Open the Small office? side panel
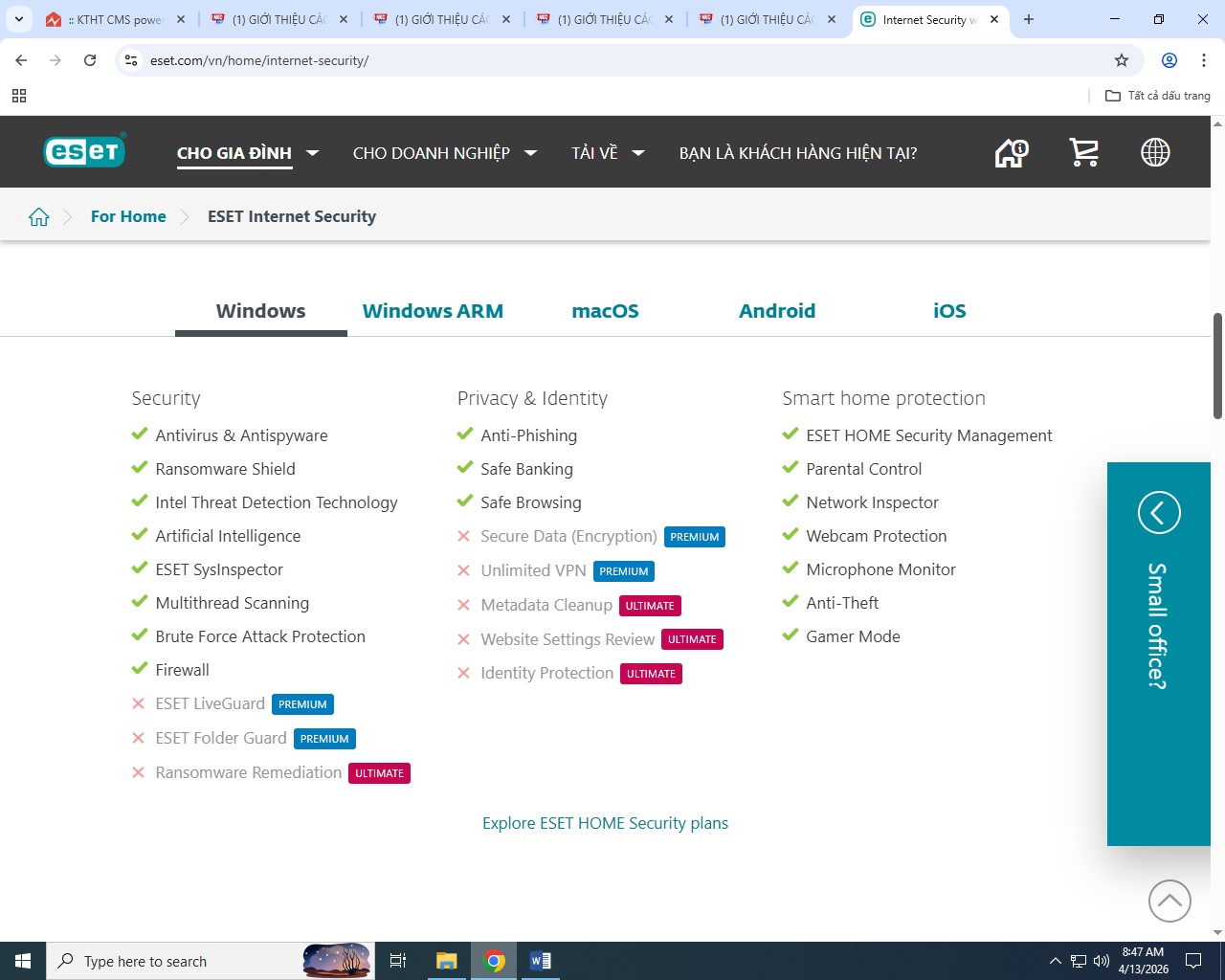The width and height of the screenshot is (1225, 980). [x=1159, y=655]
